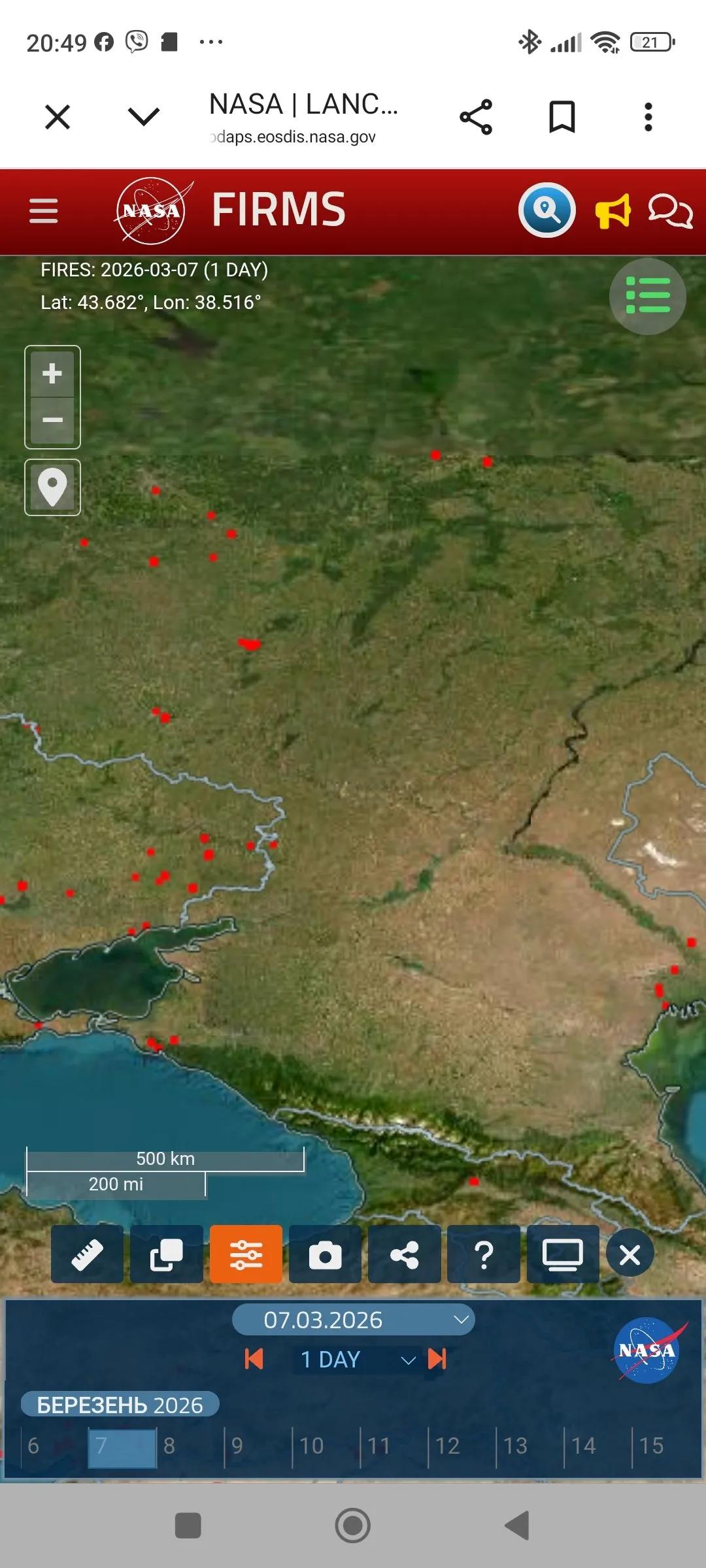Click the NASA meatball logo in header
This screenshot has height=1568, width=706.
point(153,211)
